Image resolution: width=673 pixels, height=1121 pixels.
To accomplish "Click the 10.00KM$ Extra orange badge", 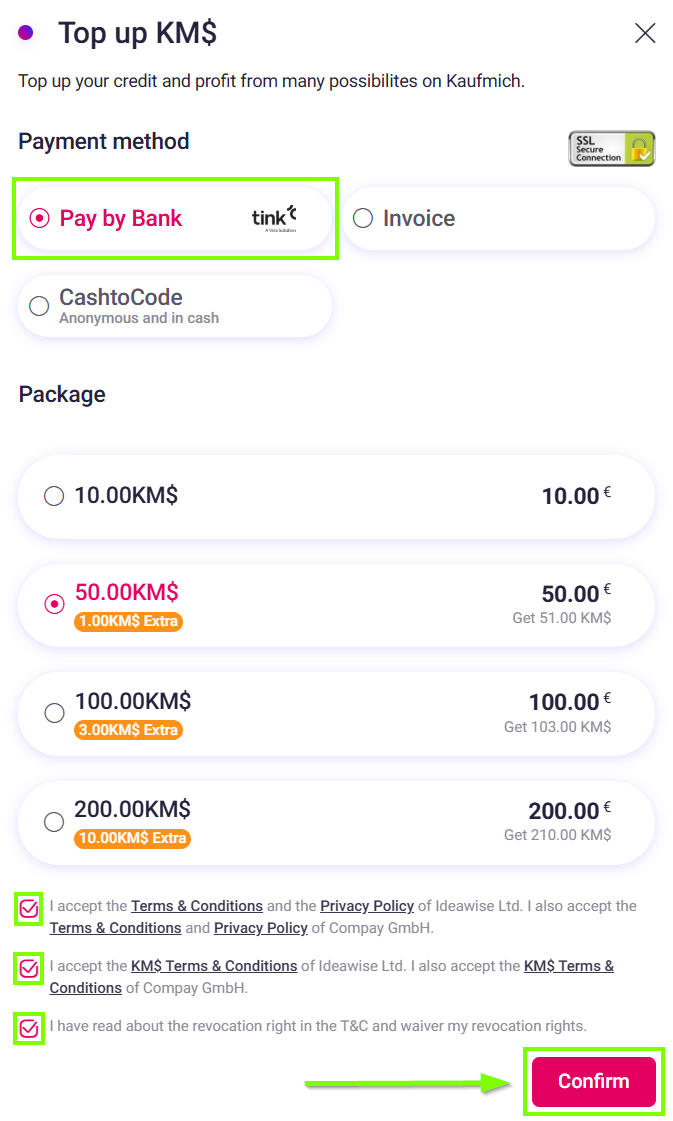I will [x=132, y=838].
